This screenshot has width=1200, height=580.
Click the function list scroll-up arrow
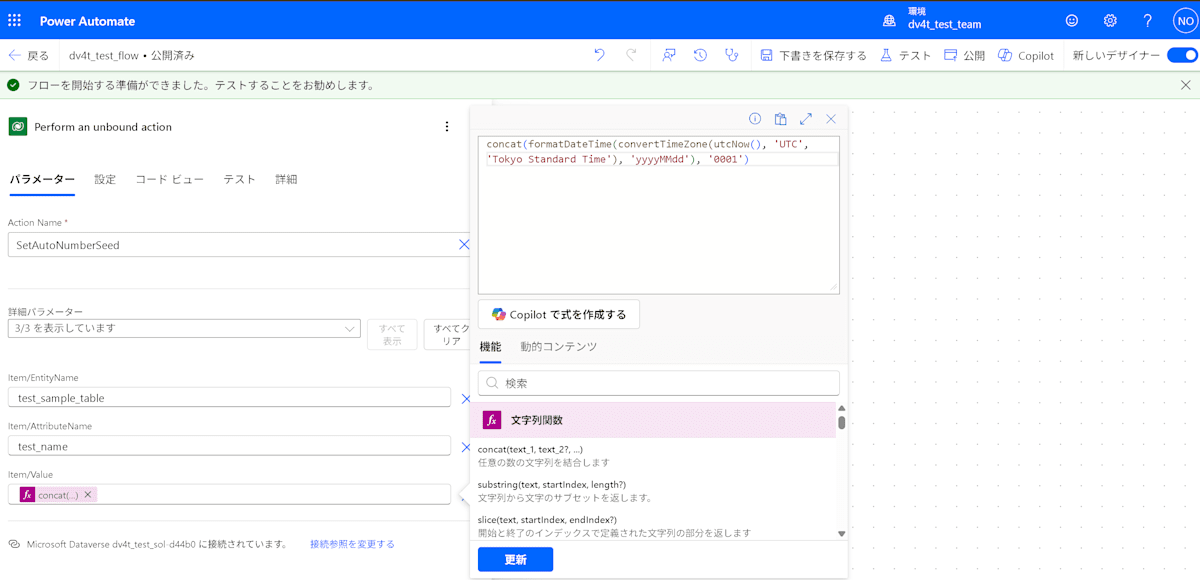[842, 408]
